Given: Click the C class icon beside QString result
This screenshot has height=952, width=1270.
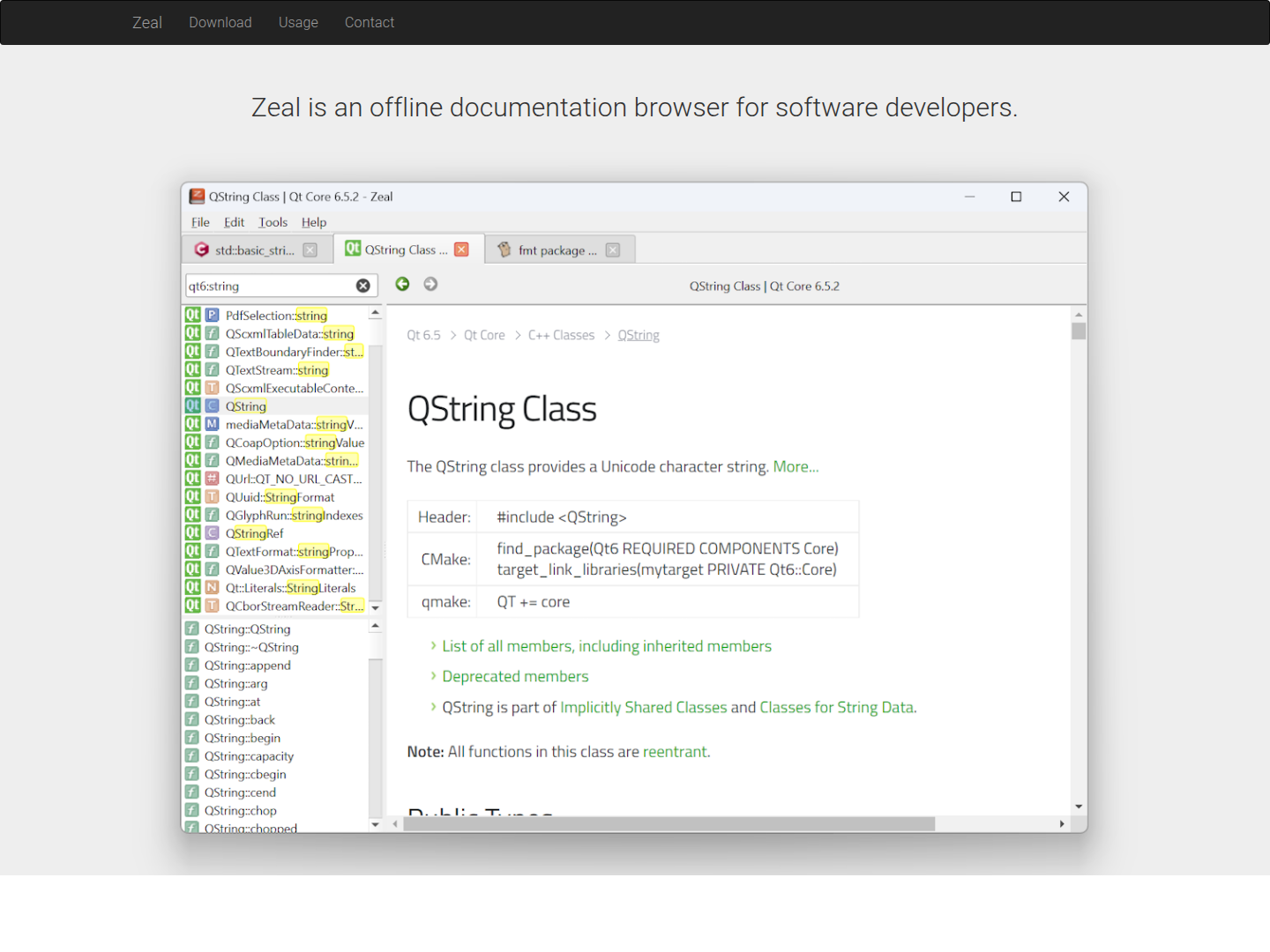Looking at the screenshot, I should 212,405.
